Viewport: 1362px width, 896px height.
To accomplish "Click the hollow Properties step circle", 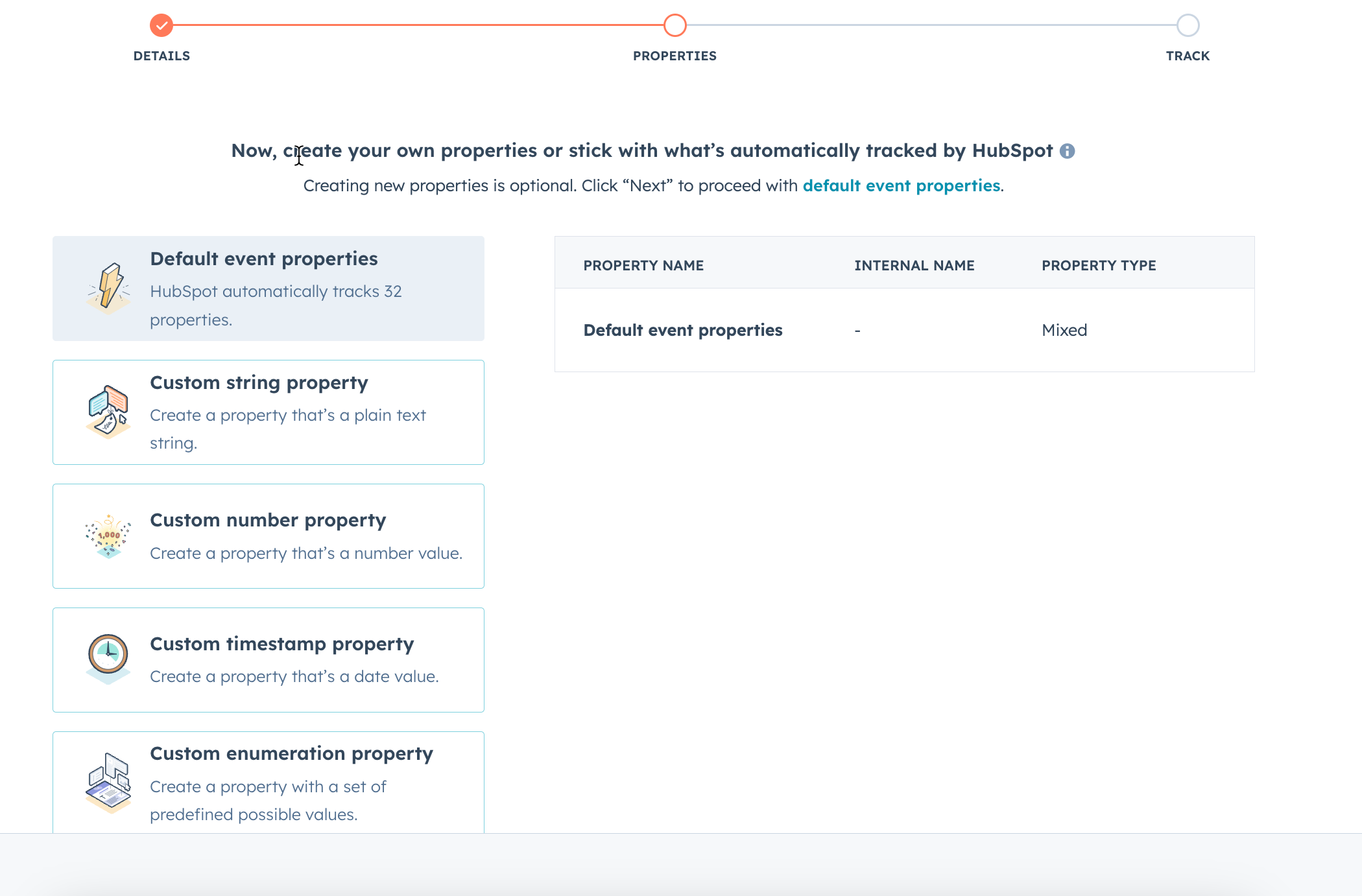I will (675, 26).
